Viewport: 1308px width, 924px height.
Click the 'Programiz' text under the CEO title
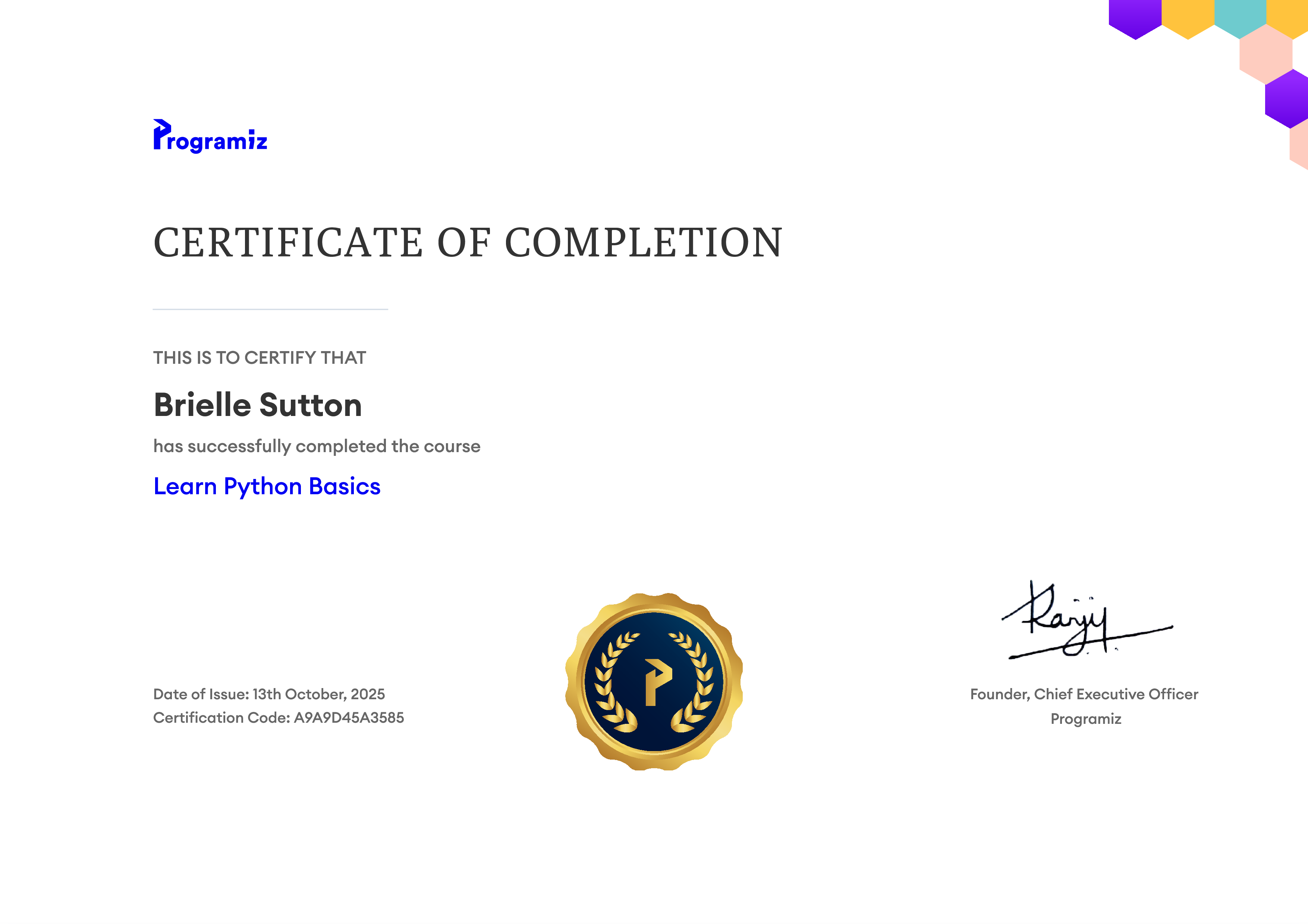click(x=1086, y=719)
